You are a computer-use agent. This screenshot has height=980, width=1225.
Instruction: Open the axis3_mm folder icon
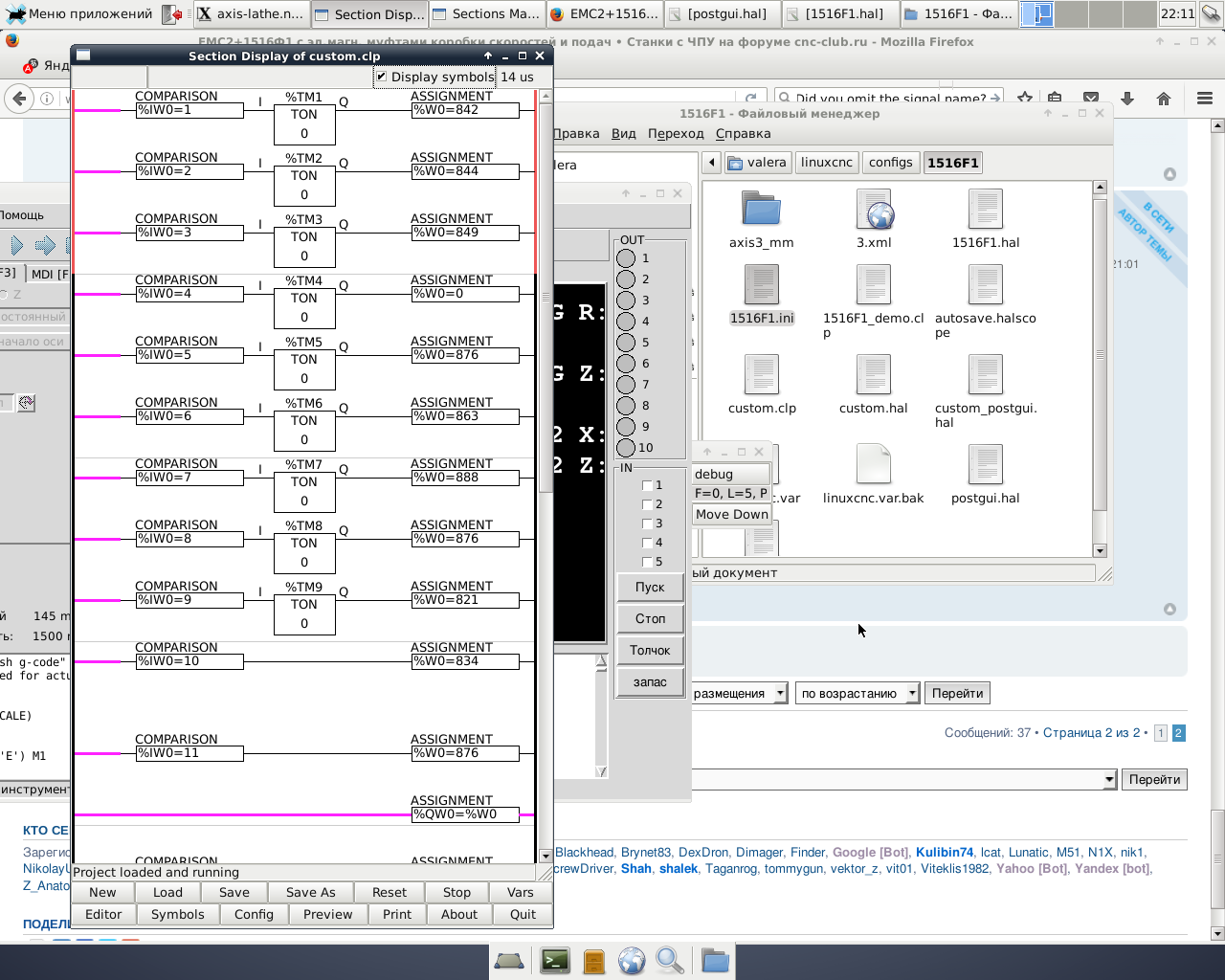tap(761, 209)
